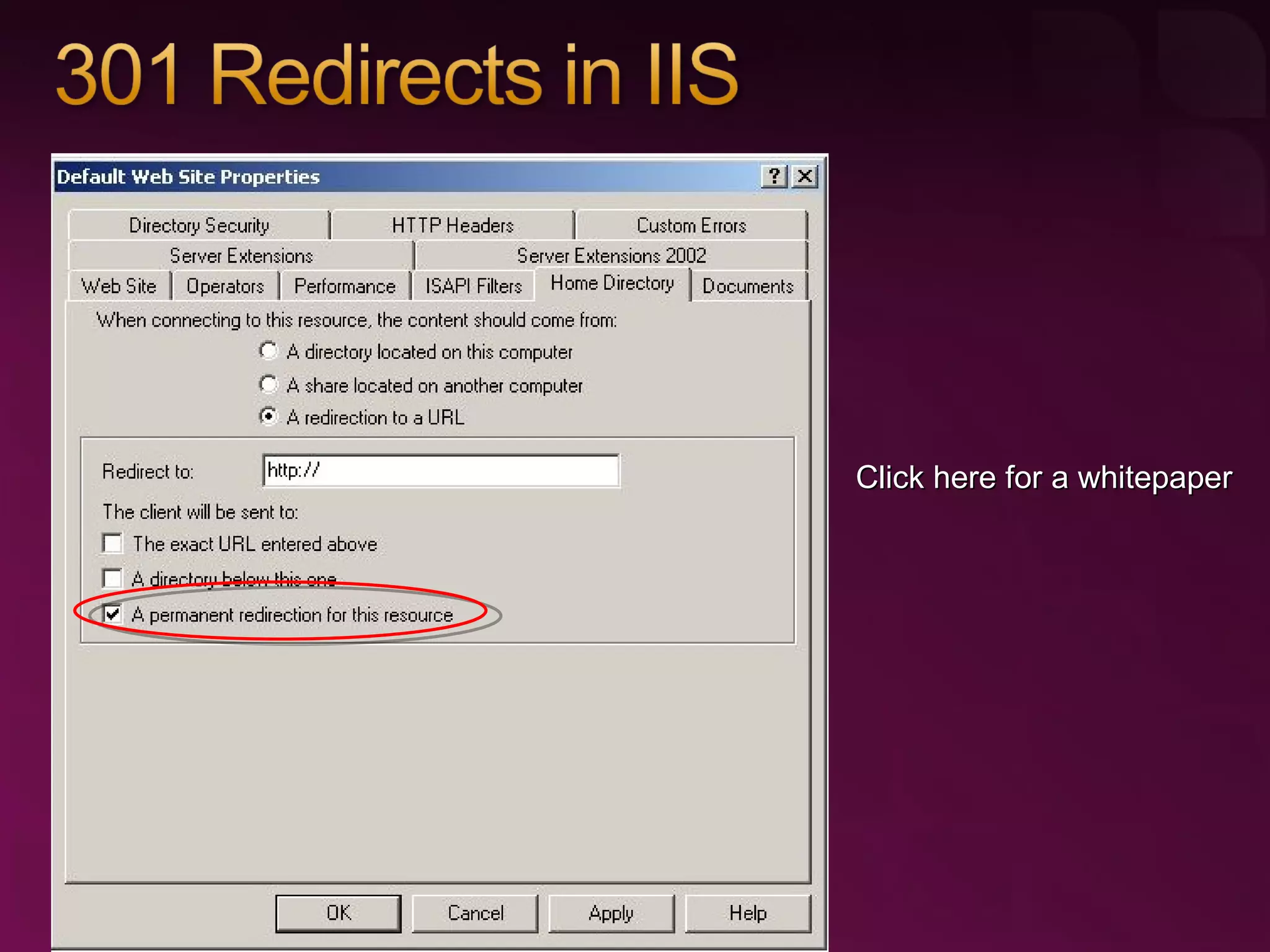Check 'A directory below this one'
Screen dimensions: 1270x952
113,578
